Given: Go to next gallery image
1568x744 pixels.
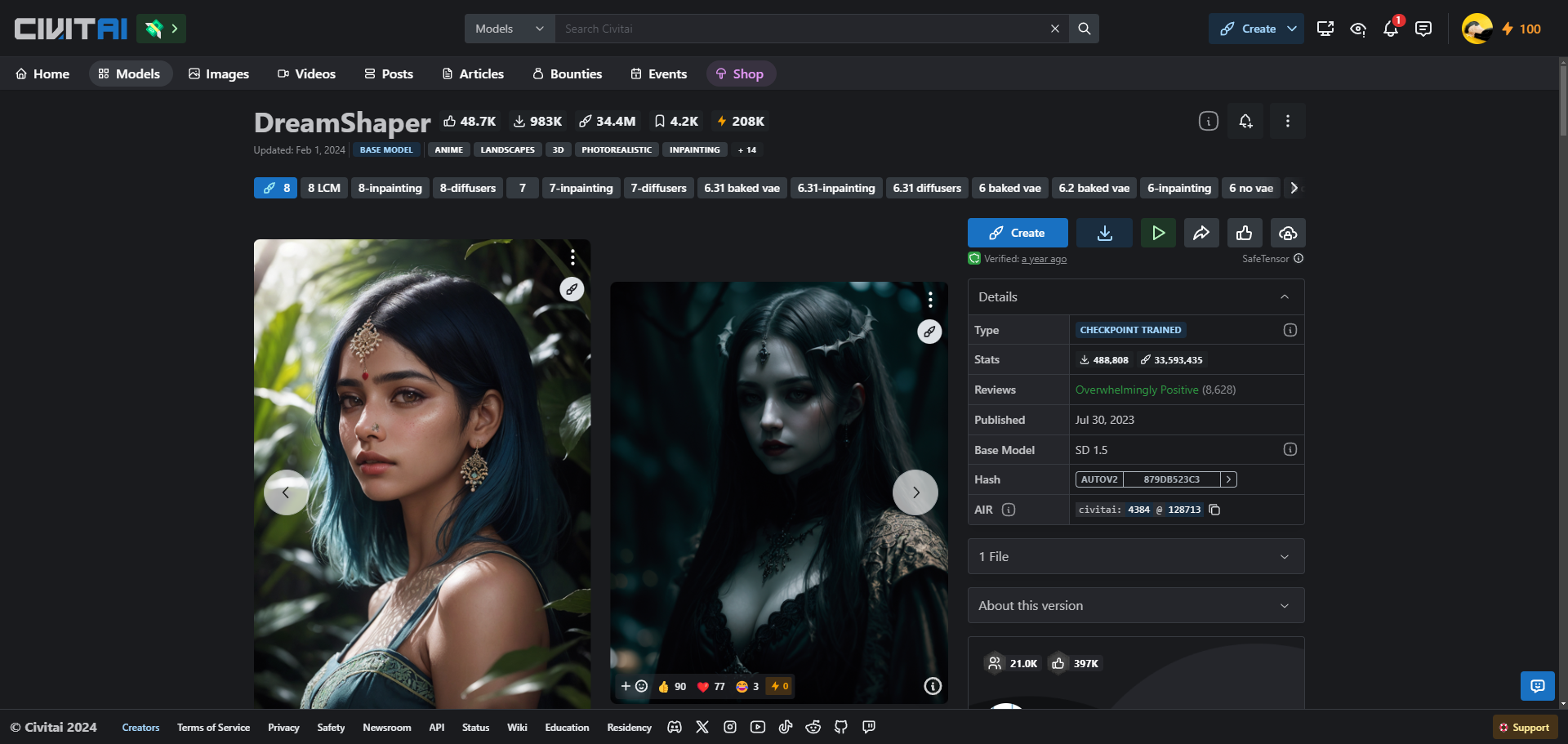Looking at the screenshot, I should click(915, 492).
